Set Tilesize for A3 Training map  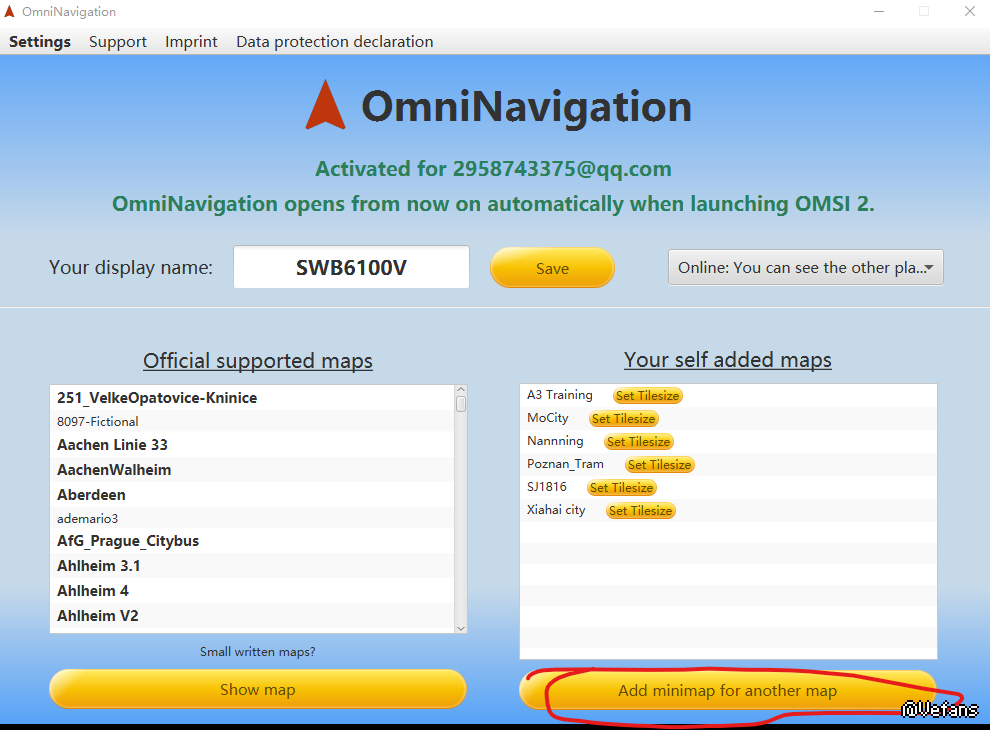[x=647, y=396]
